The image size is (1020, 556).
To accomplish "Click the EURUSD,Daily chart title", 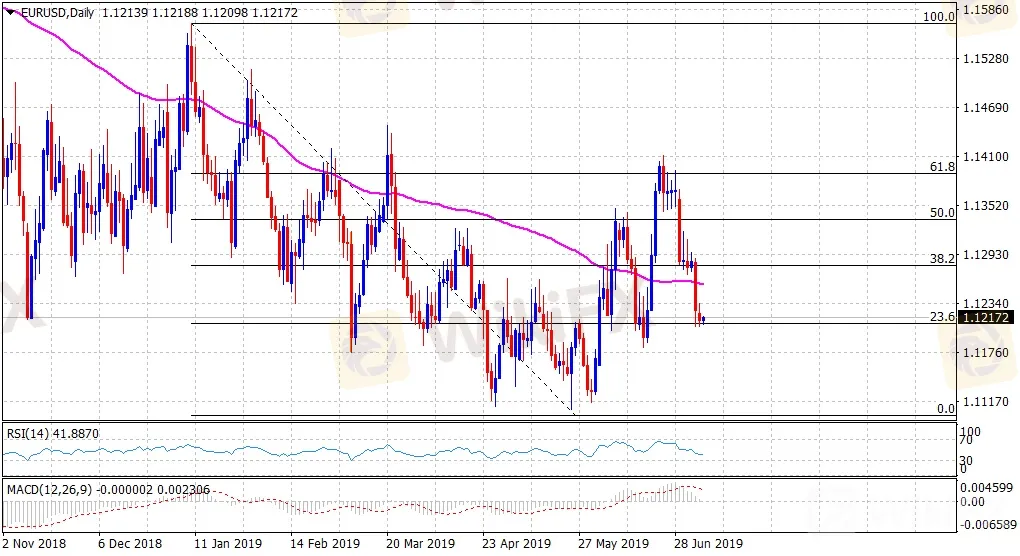I will 56,10.
